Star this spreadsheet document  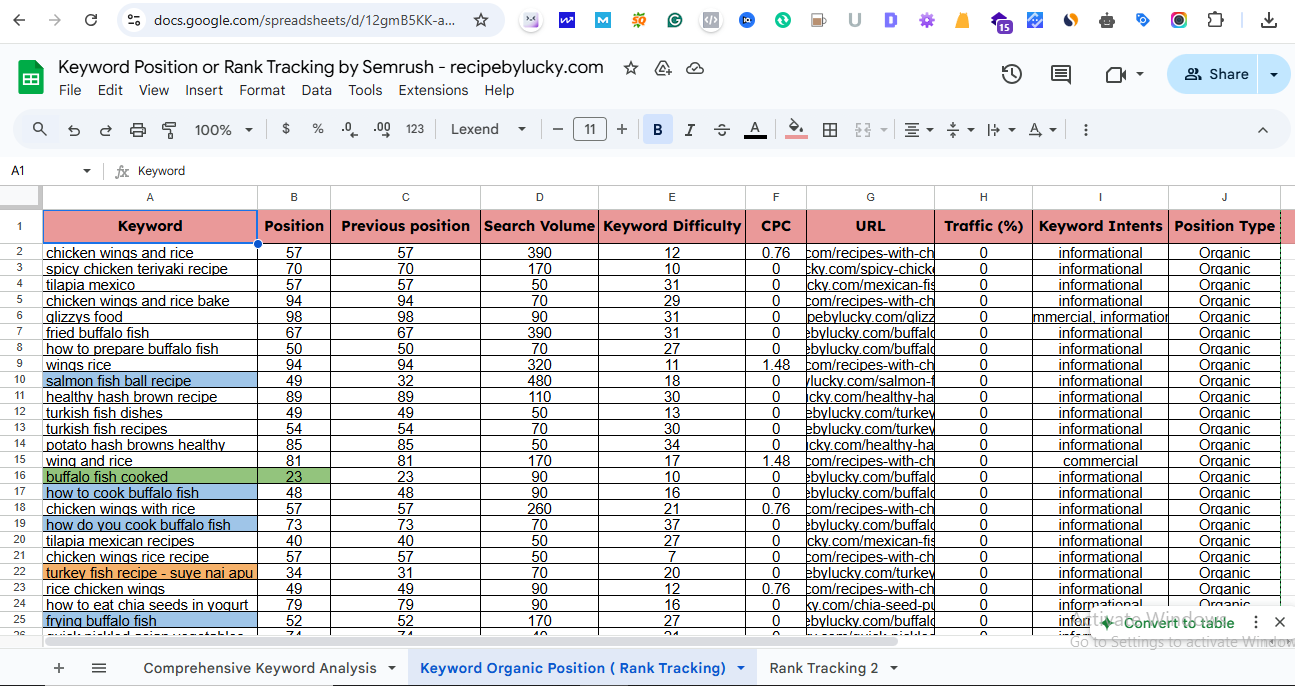[630, 68]
